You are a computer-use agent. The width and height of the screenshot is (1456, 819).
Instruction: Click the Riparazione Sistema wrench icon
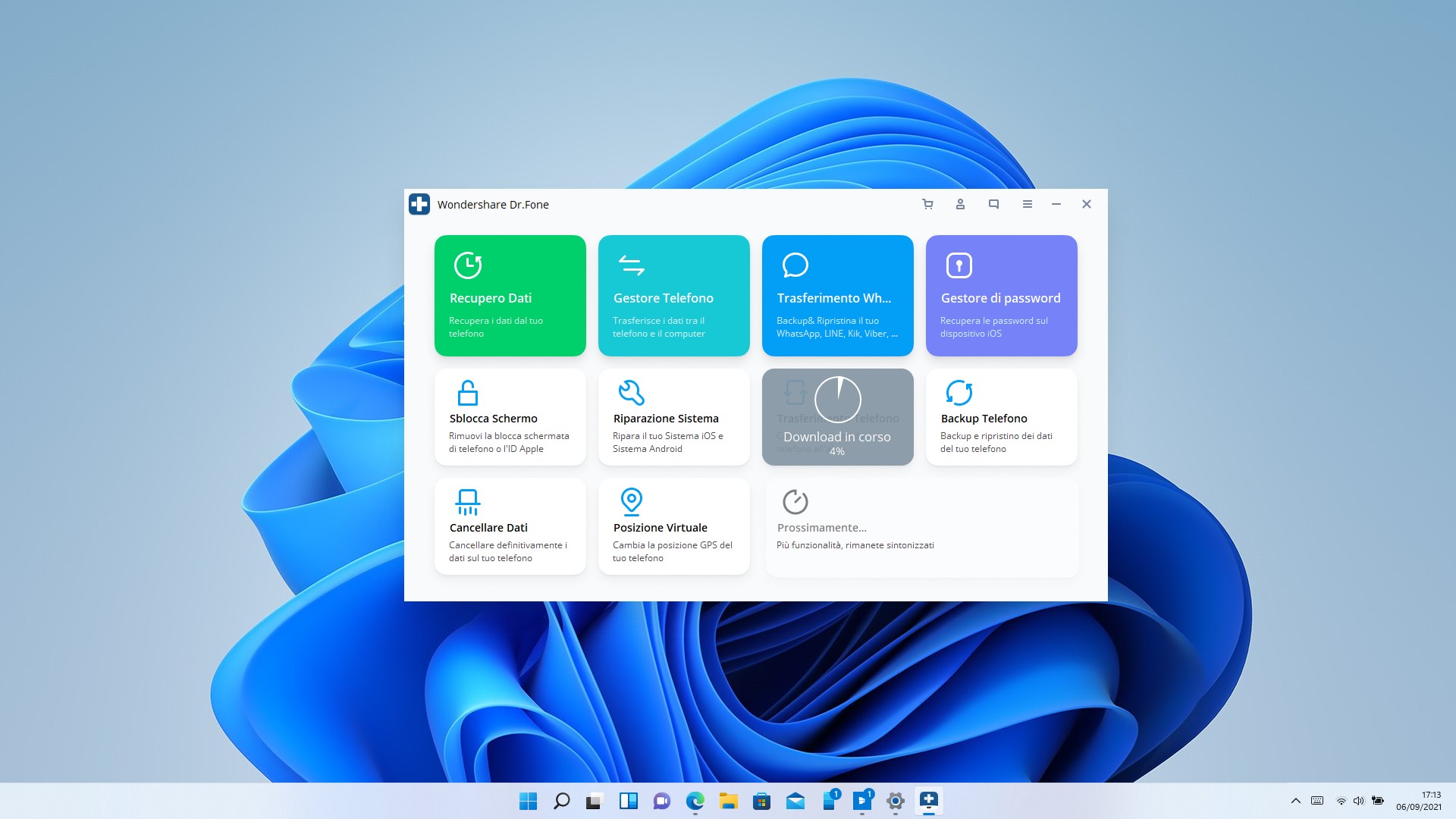click(631, 393)
